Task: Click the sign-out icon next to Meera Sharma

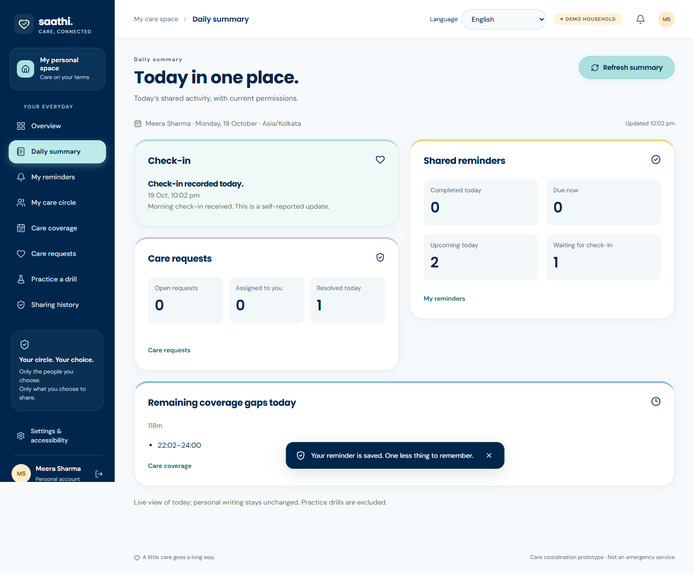Action: 99,473
